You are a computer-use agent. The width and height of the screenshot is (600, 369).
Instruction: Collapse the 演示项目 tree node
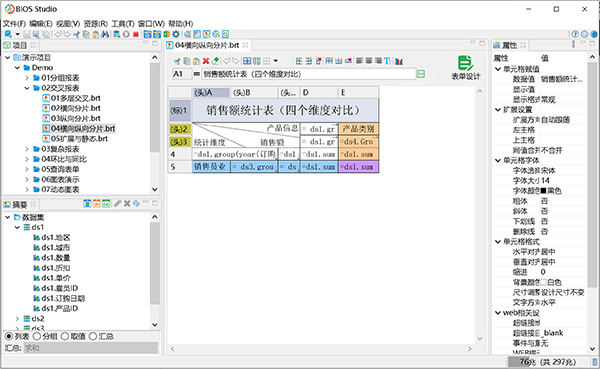(x=8, y=58)
